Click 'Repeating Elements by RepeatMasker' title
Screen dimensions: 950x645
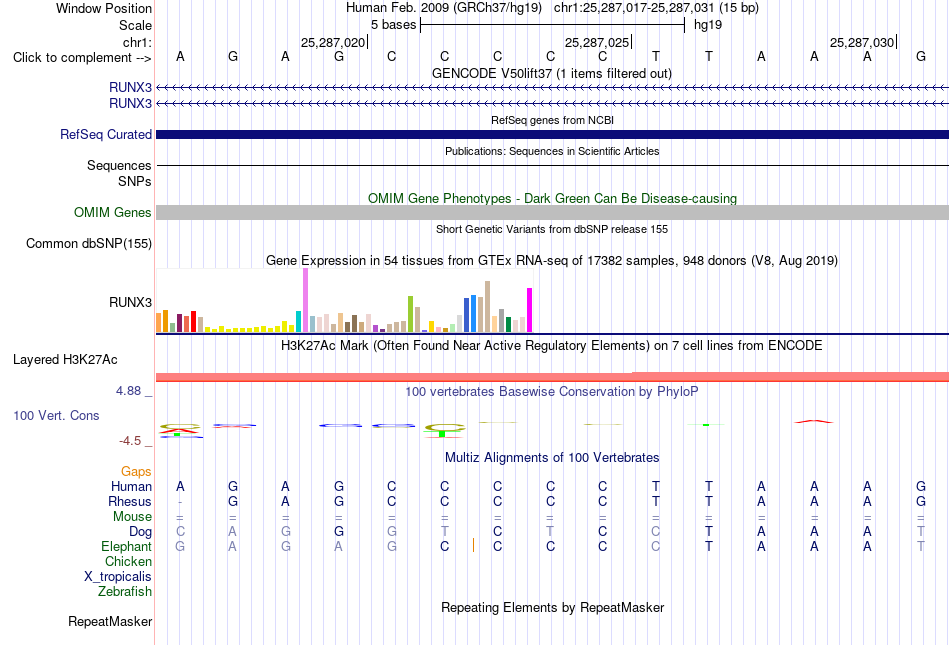tap(553, 608)
